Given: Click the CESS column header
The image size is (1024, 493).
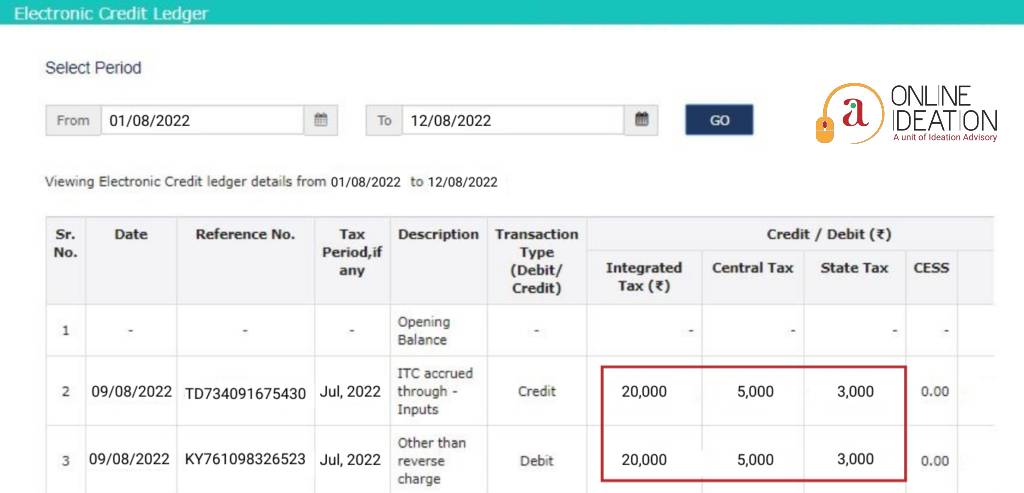Looking at the screenshot, I should click(x=931, y=268).
